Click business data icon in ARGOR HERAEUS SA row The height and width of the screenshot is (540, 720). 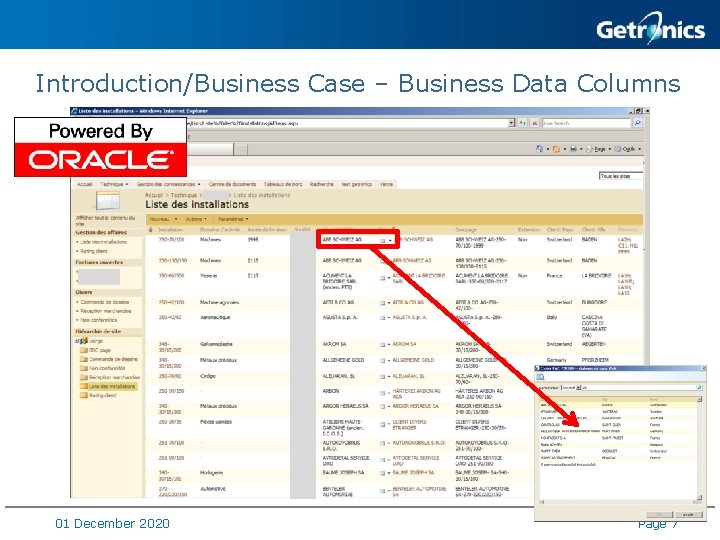coord(382,407)
